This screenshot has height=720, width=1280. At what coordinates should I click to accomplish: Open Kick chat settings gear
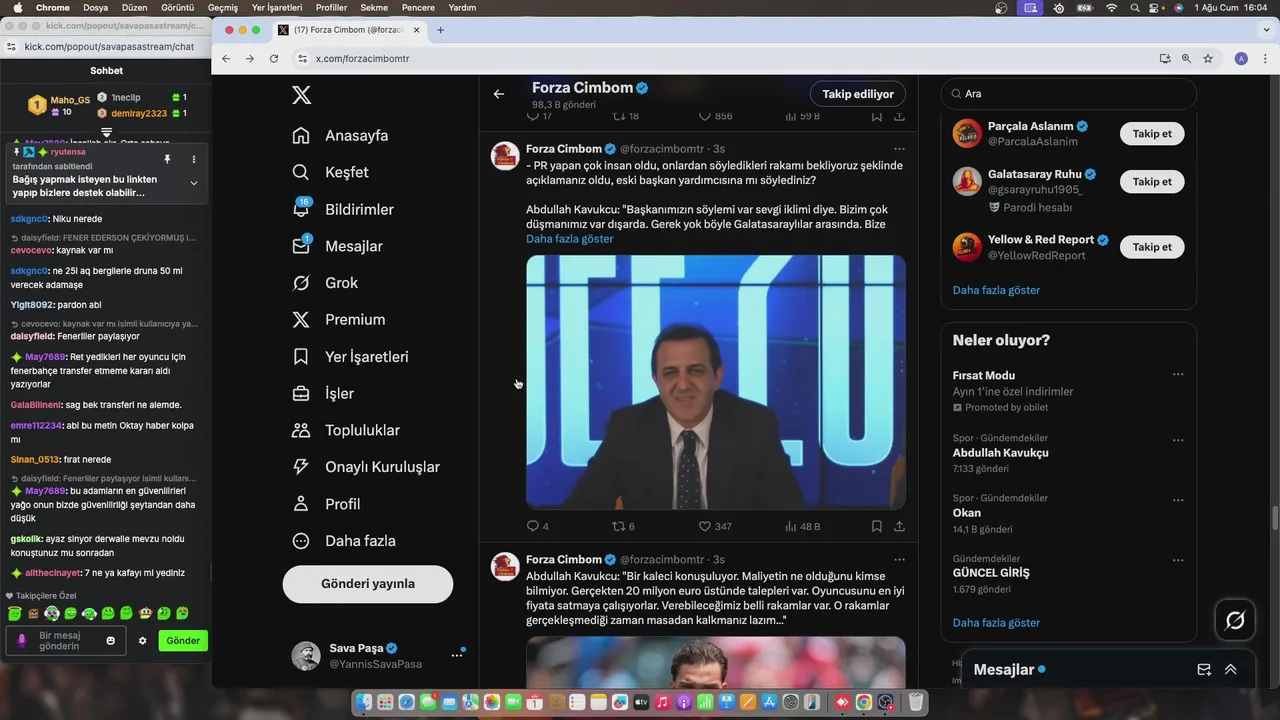coord(142,641)
